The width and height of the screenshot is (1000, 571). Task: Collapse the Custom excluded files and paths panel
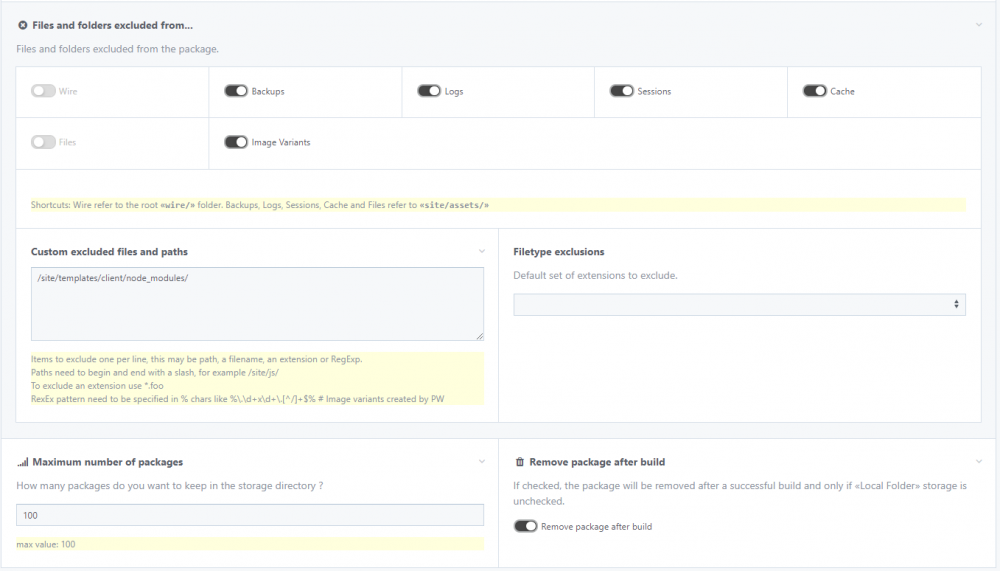482,252
